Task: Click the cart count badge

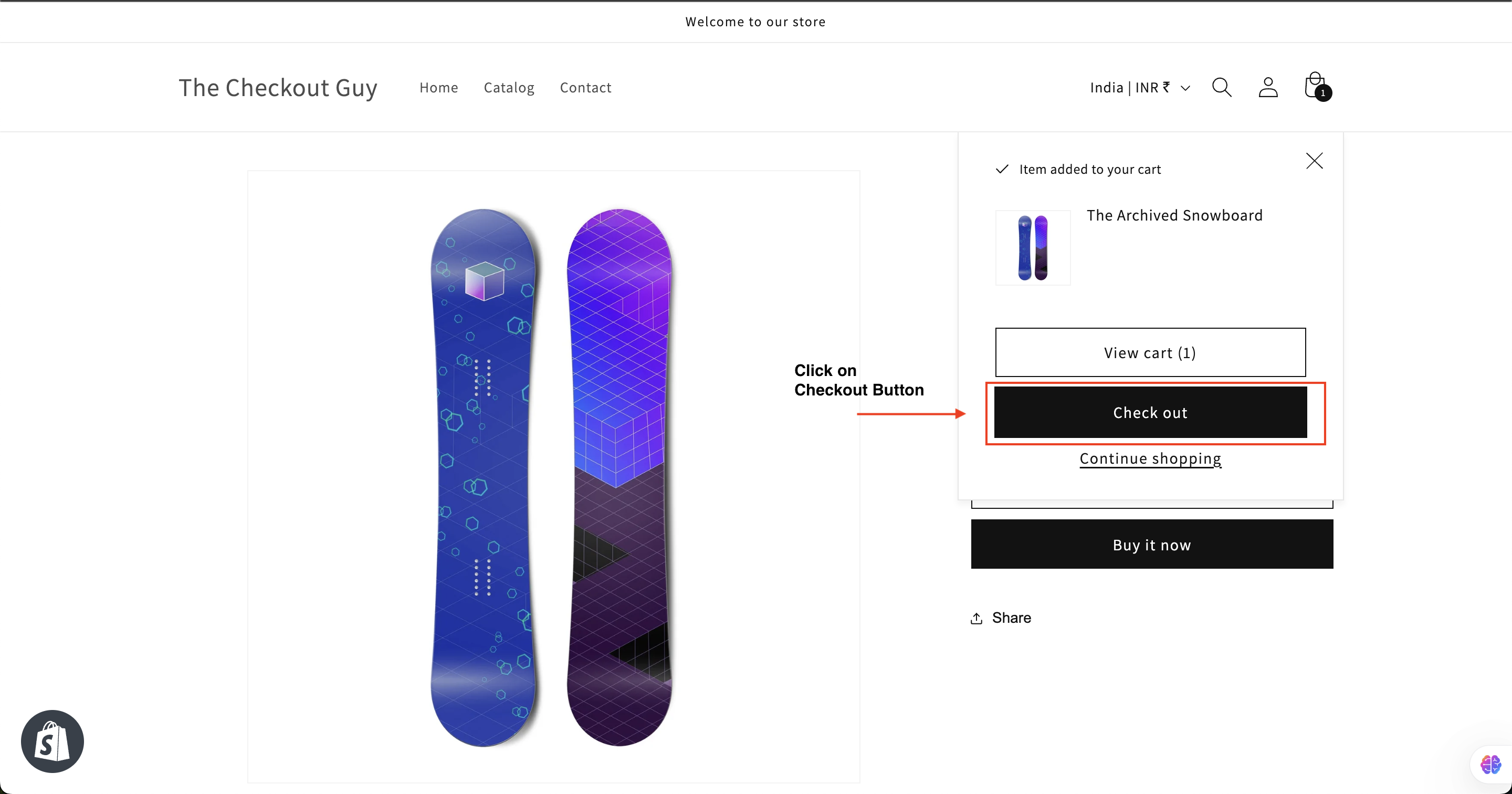Action: (1323, 93)
